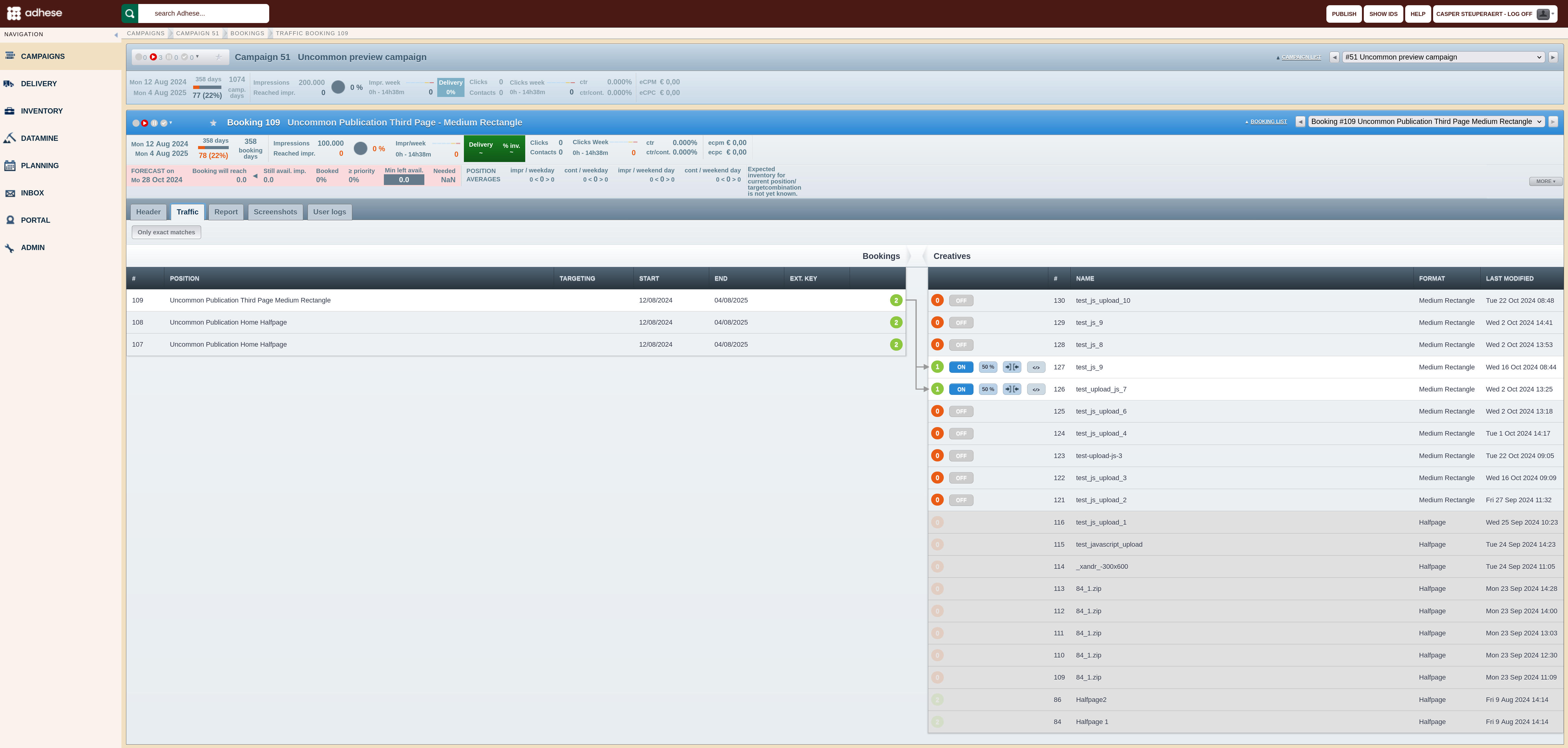Open the Booking #109 selector dropdown

point(1426,122)
